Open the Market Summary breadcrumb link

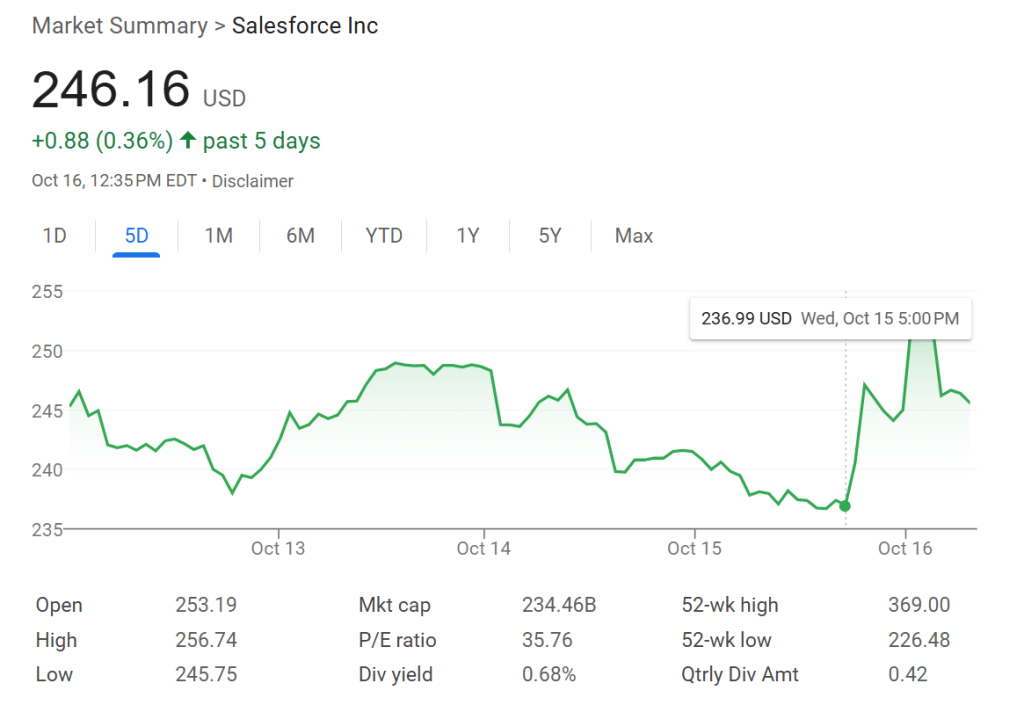click(x=118, y=26)
